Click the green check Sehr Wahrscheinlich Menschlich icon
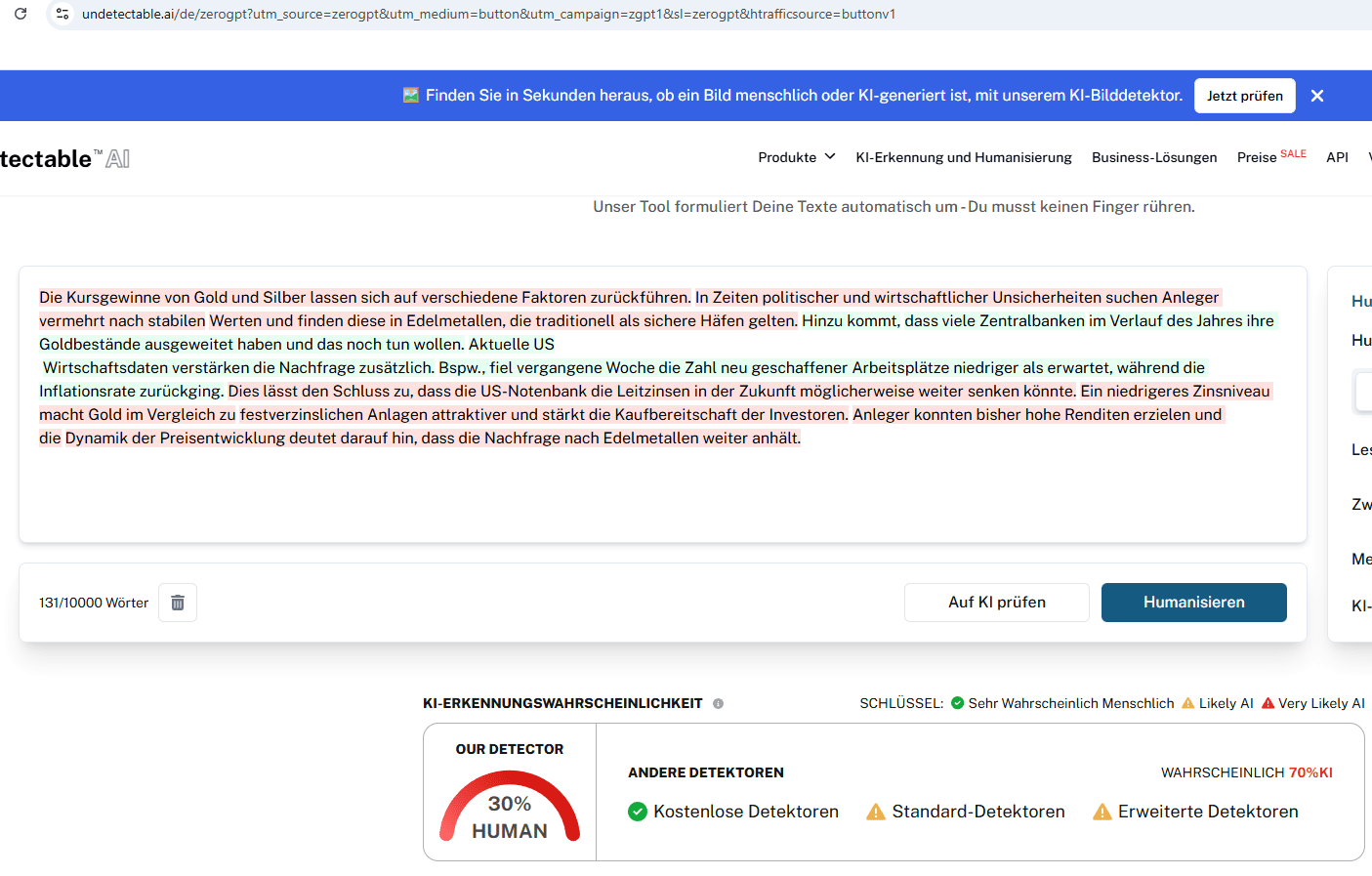 957,703
